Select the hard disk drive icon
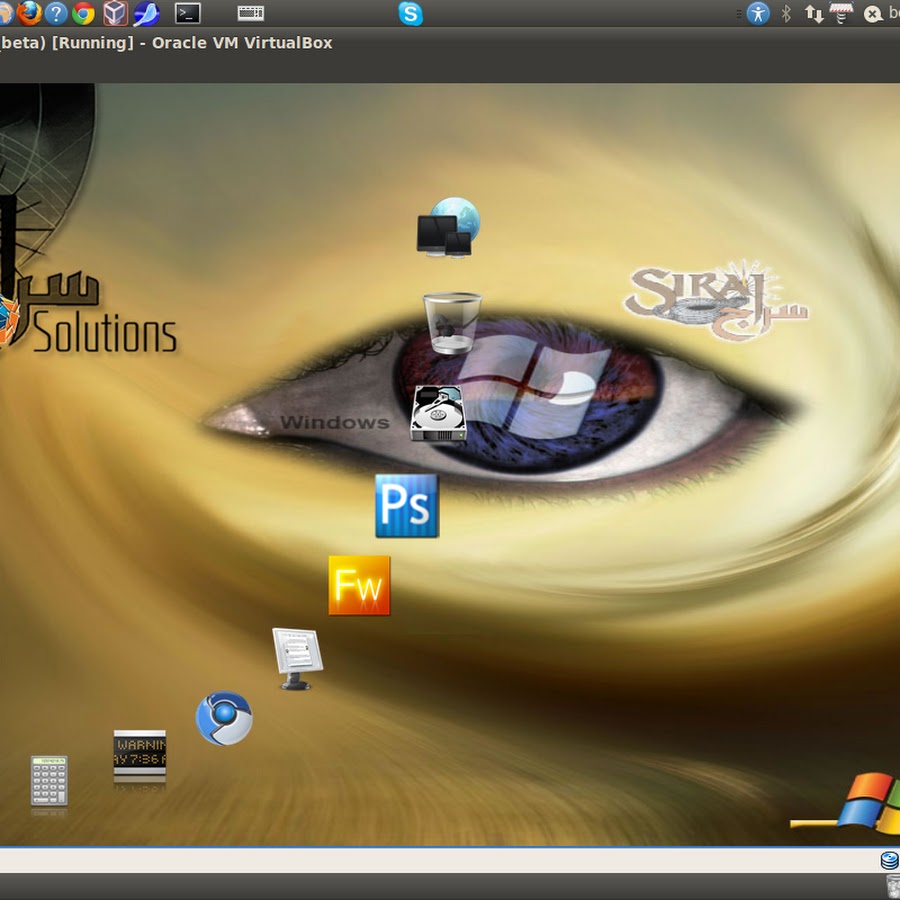Screen dimensions: 900x900 [x=439, y=413]
